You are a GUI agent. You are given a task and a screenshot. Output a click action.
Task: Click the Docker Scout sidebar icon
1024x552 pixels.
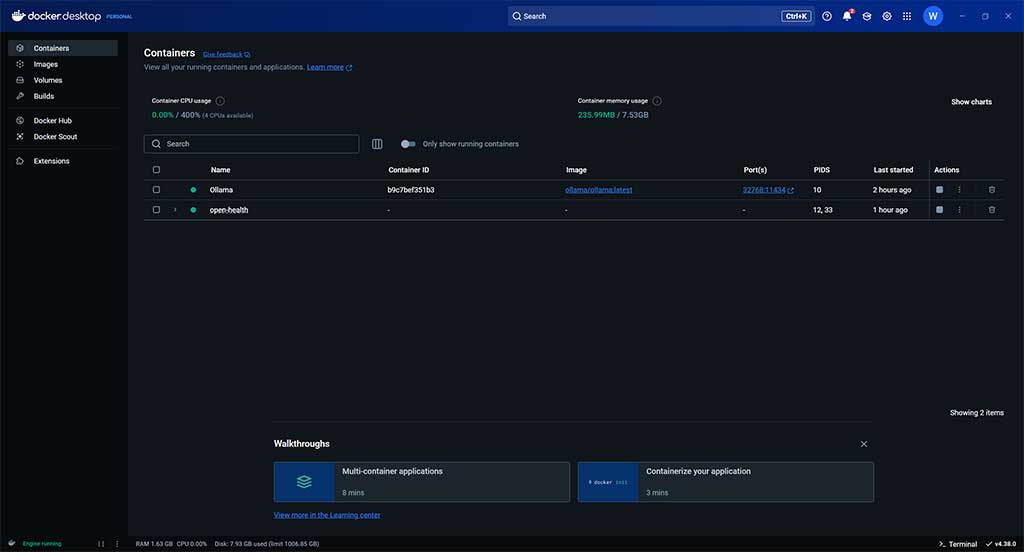[x=20, y=137]
